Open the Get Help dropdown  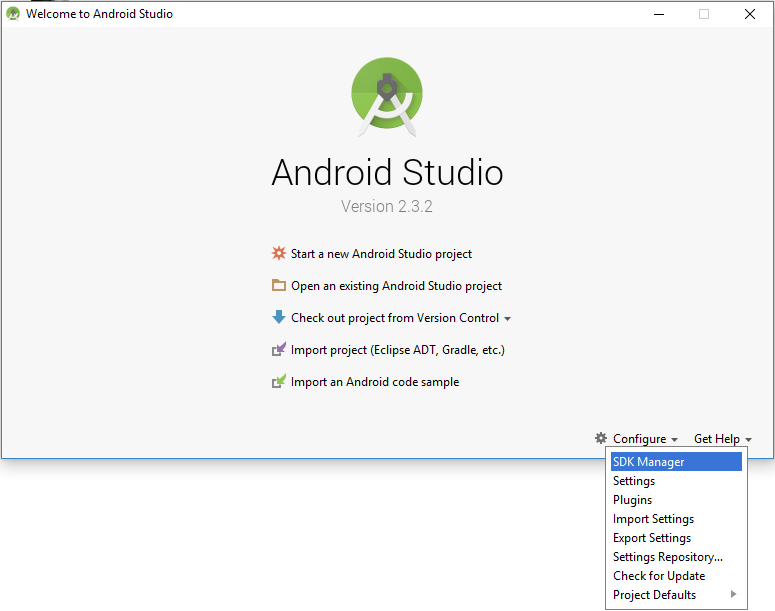[723, 439]
